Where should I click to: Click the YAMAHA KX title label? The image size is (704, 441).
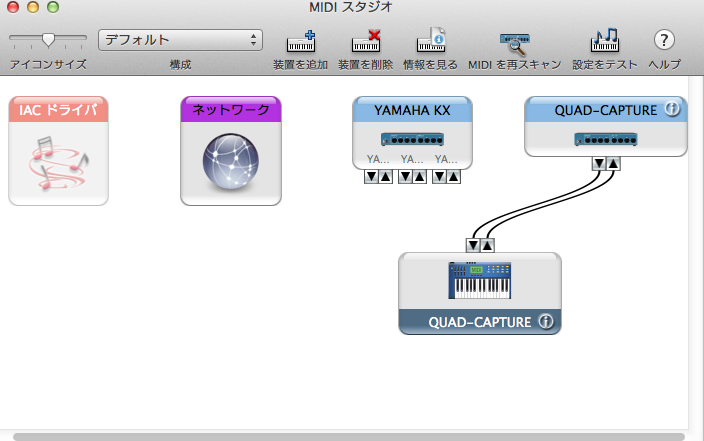[412, 110]
